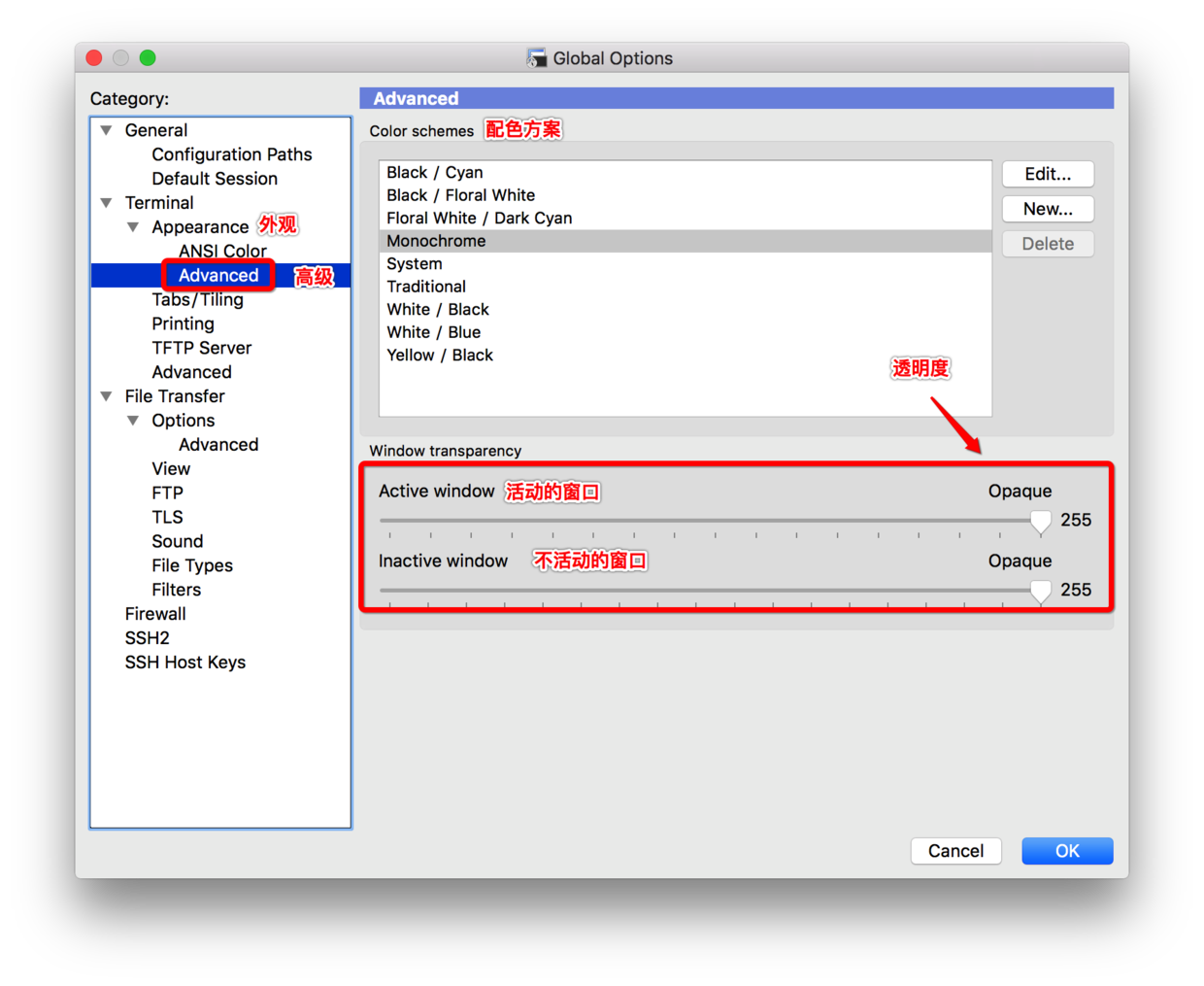Collapse the Appearance subcategory triangle
Viewport: 1204px width, 986px height.
click(133, 227)
